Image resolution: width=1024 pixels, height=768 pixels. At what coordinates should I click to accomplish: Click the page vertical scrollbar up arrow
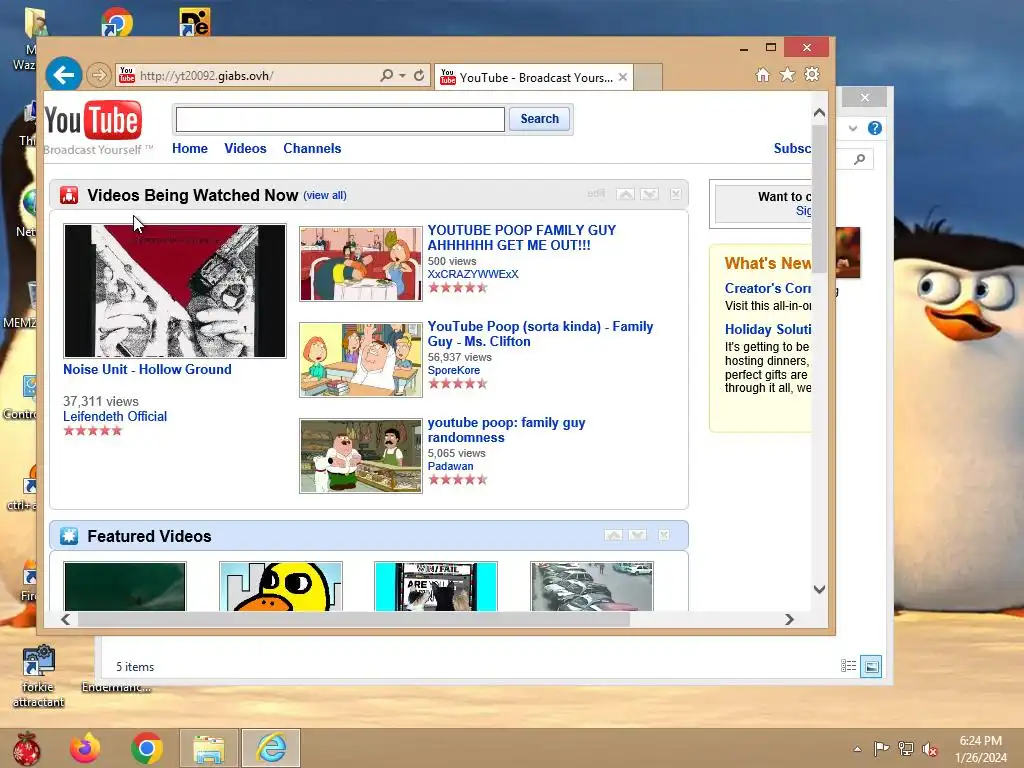[x=820, y=113]
